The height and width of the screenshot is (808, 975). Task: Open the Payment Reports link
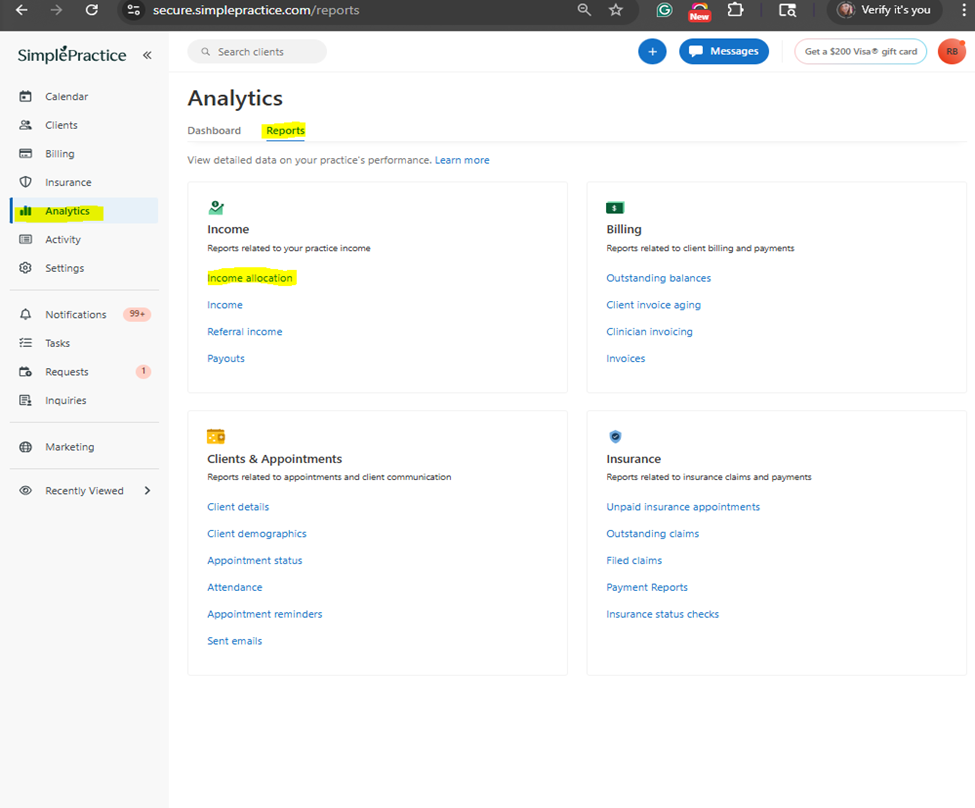click(x=647, y=587)
